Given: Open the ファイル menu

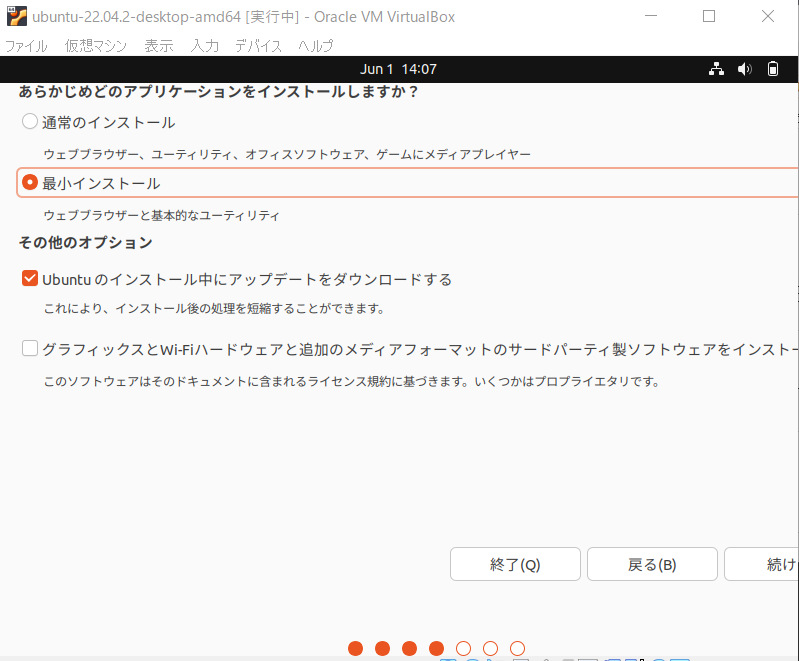Looking at the screenshot, I should (x=26, y=46).
